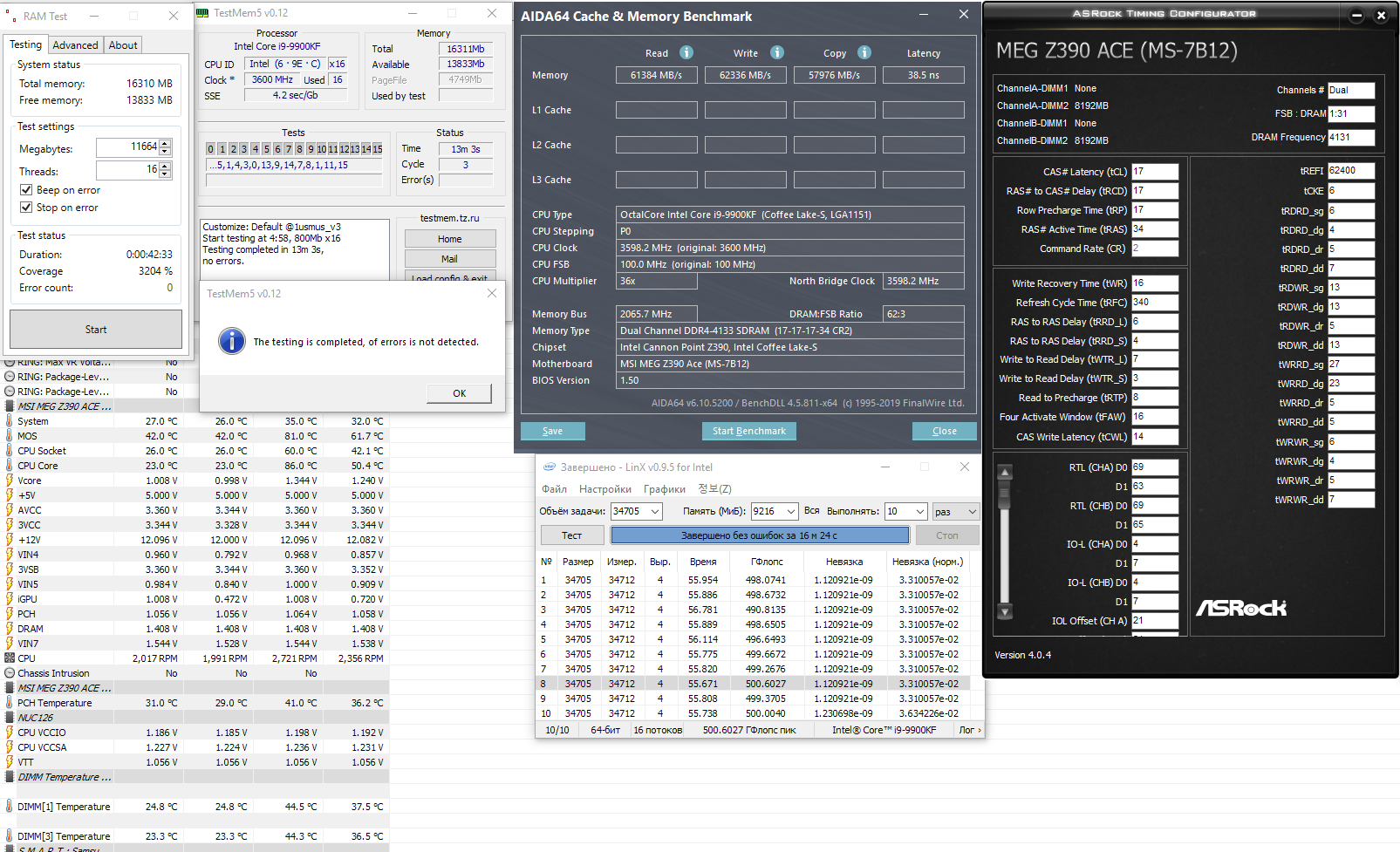Viewport: 1400px width, 852px height.
Task: Open the 정보(Z) menu in LinX
Action: click(x=714, y=489)
